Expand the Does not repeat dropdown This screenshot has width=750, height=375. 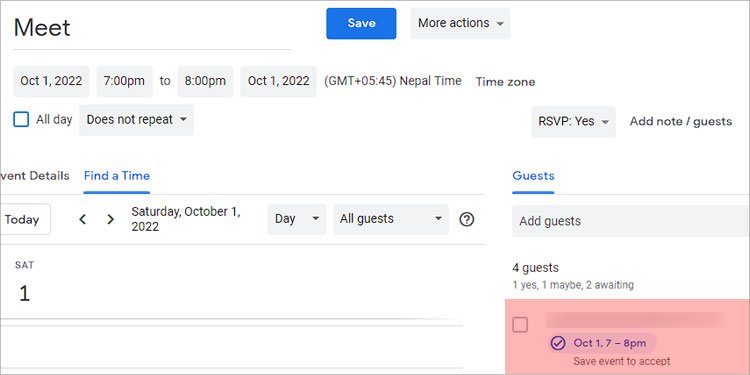click(x=136, y=120)
